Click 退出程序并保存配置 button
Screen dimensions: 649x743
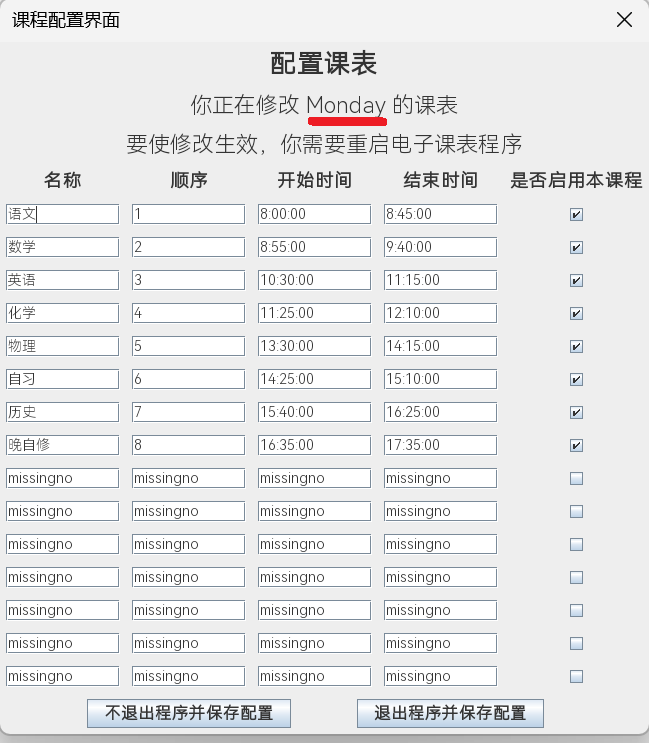[x=450, y=713]
